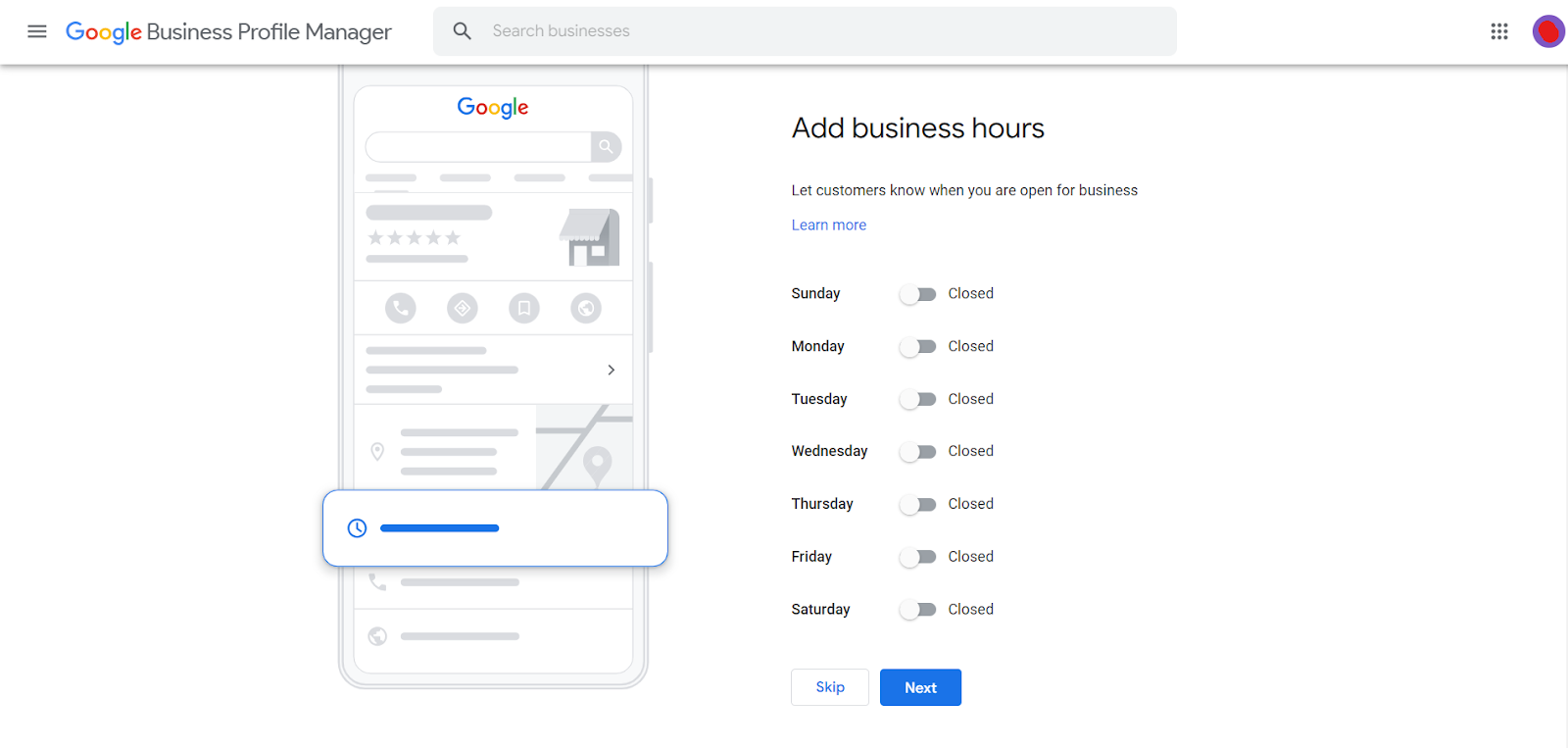Image resolution: width=1568 pixels, height=748 pixels.
Task: Click the Sunday day label
Action: point(815,293)
